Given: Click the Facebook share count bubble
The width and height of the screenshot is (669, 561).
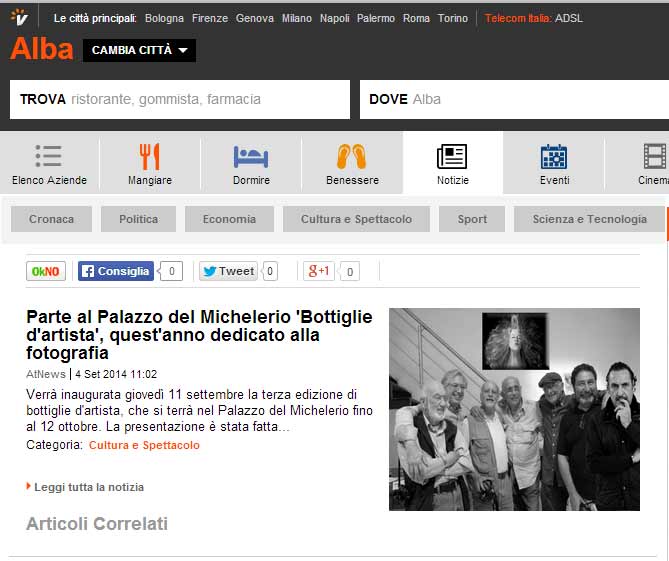Looking at the screenshot, I should pos(171,271).
